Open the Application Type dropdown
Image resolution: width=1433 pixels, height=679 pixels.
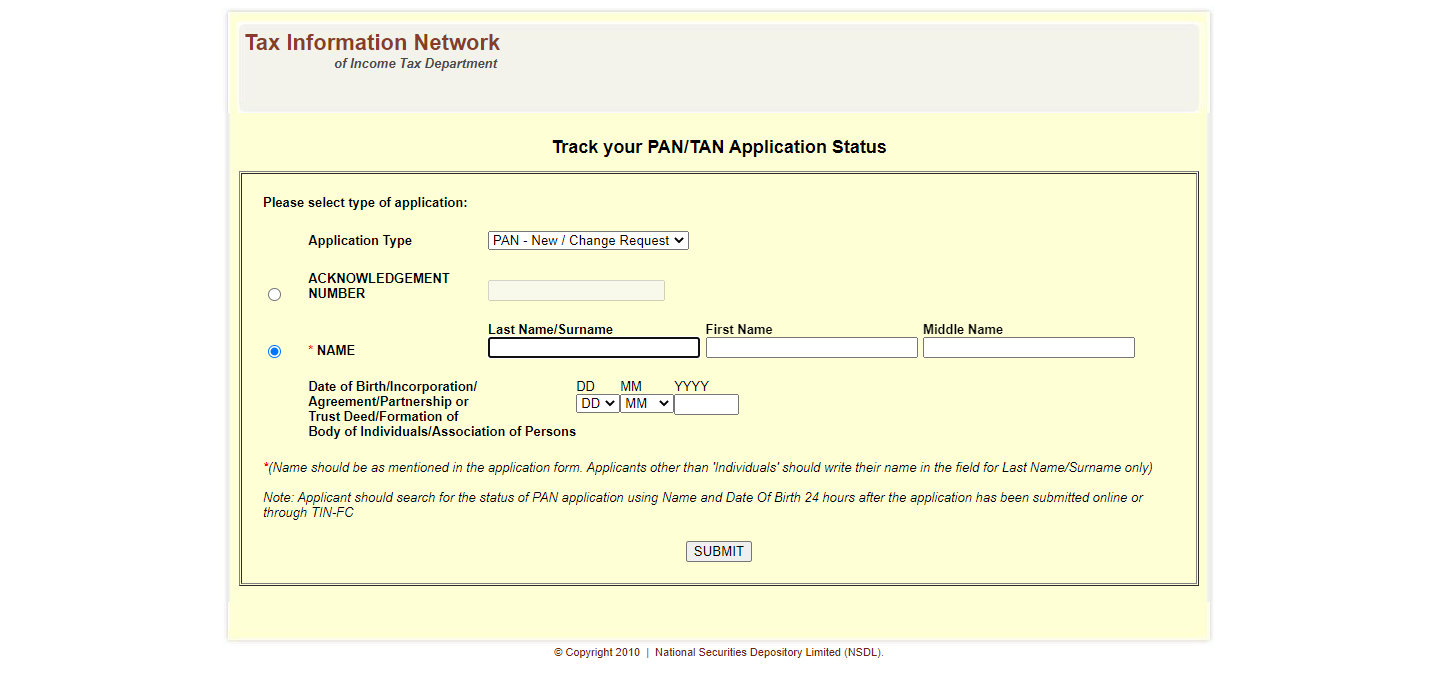[588, 241]
